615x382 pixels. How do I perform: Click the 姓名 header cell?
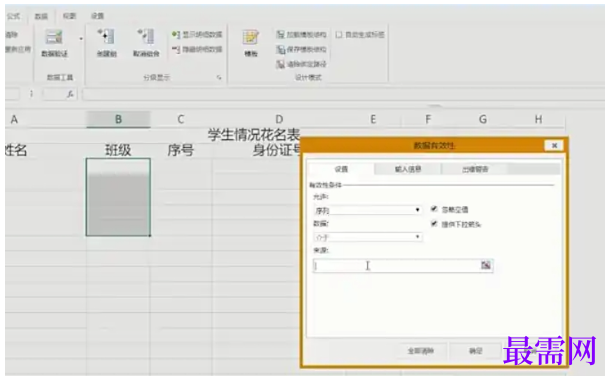[16, 150]
